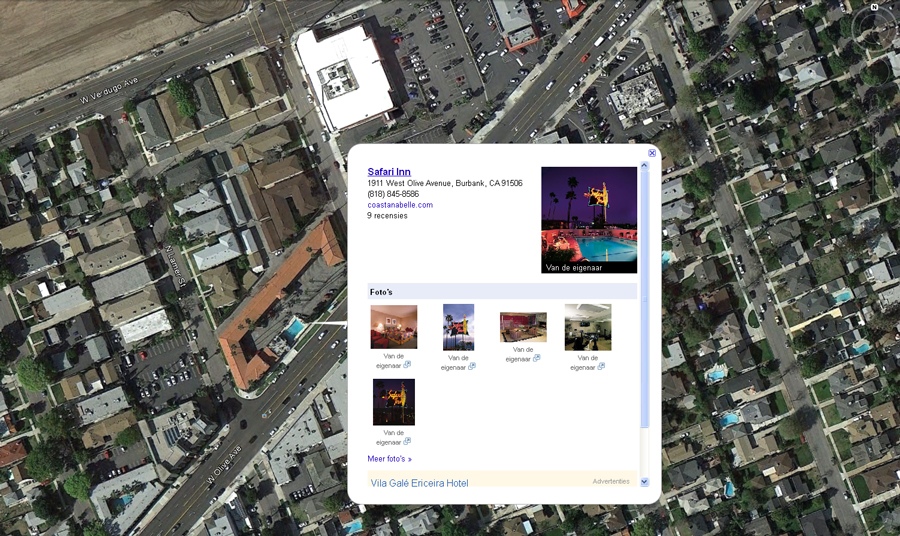Click the 'Meer foto's' link
This screenshot has height=536, width=900.
coord(390,459)
